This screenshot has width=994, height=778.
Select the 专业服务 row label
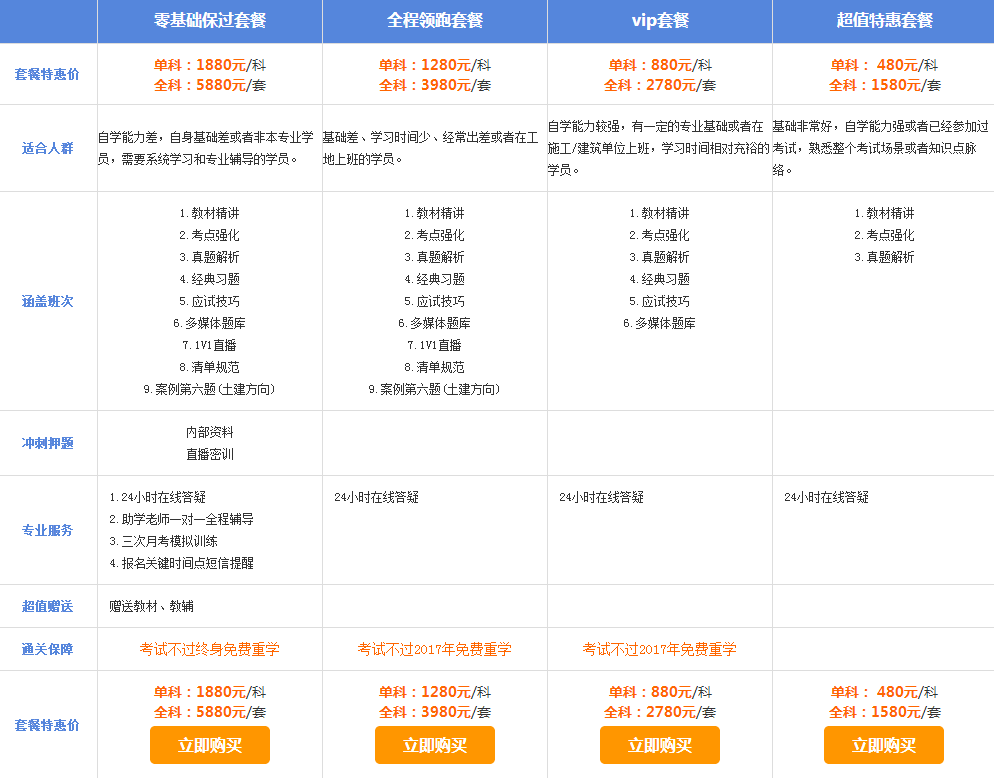point(48,530)
